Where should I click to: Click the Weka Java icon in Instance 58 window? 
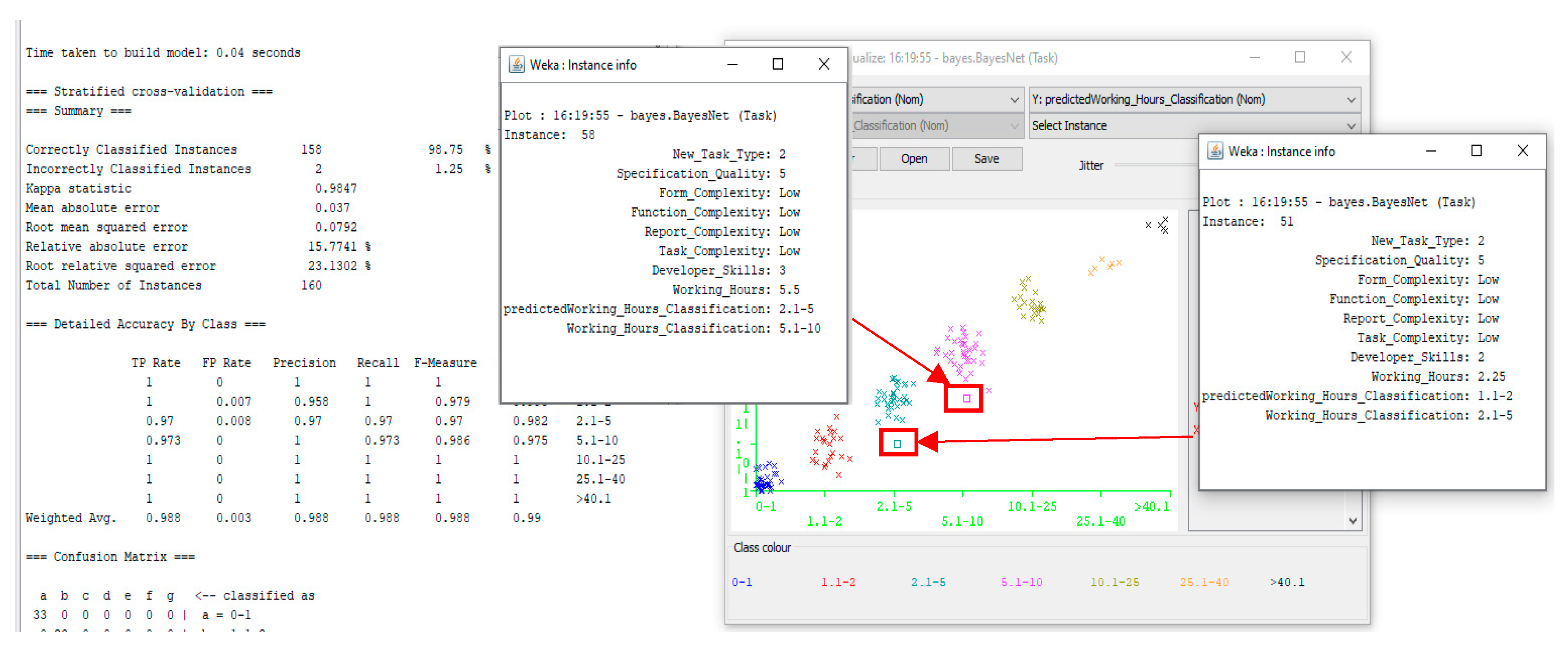click(x=516, y=65)
